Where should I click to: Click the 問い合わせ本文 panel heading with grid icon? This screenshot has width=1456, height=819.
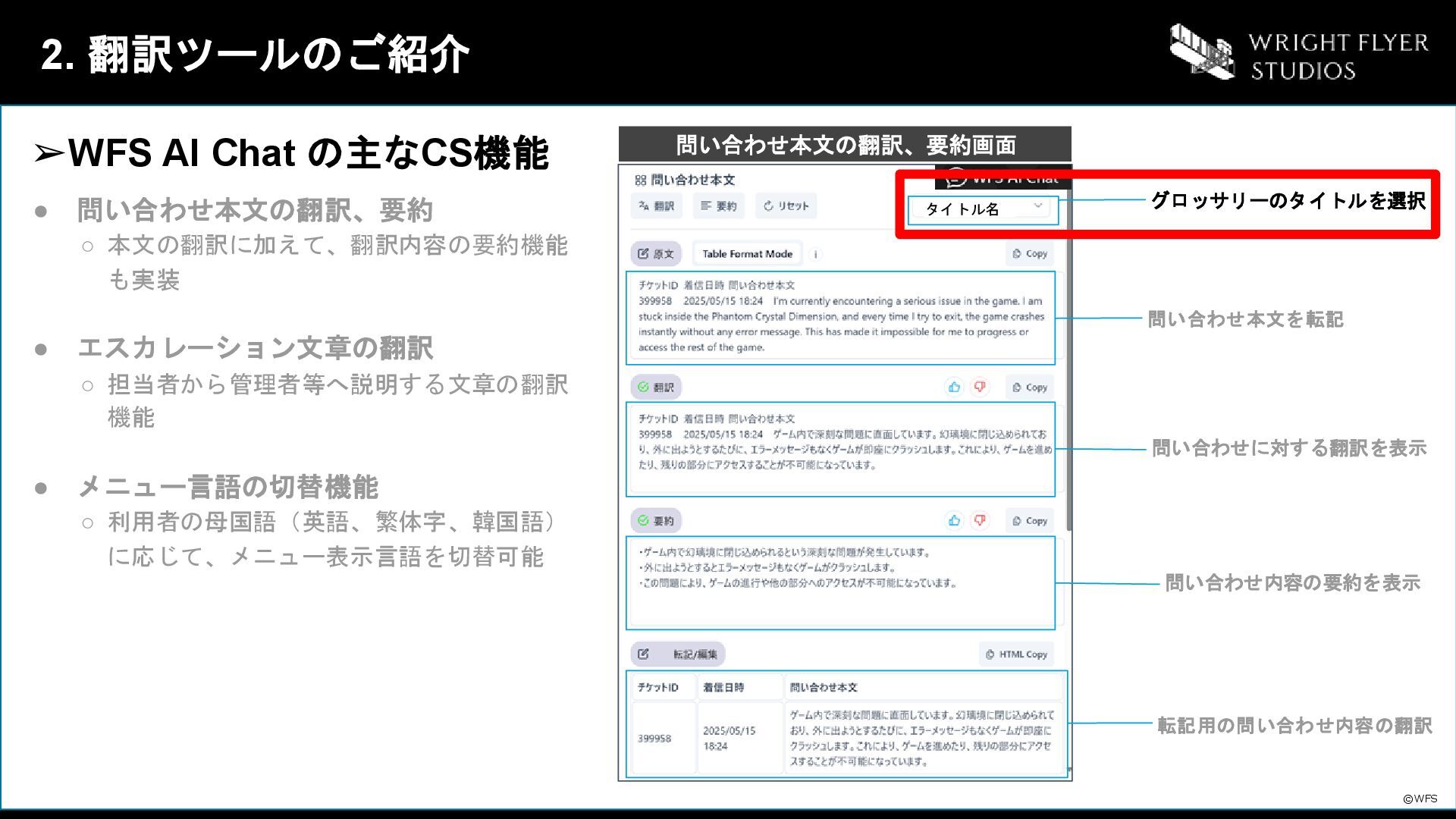(685, 180)
